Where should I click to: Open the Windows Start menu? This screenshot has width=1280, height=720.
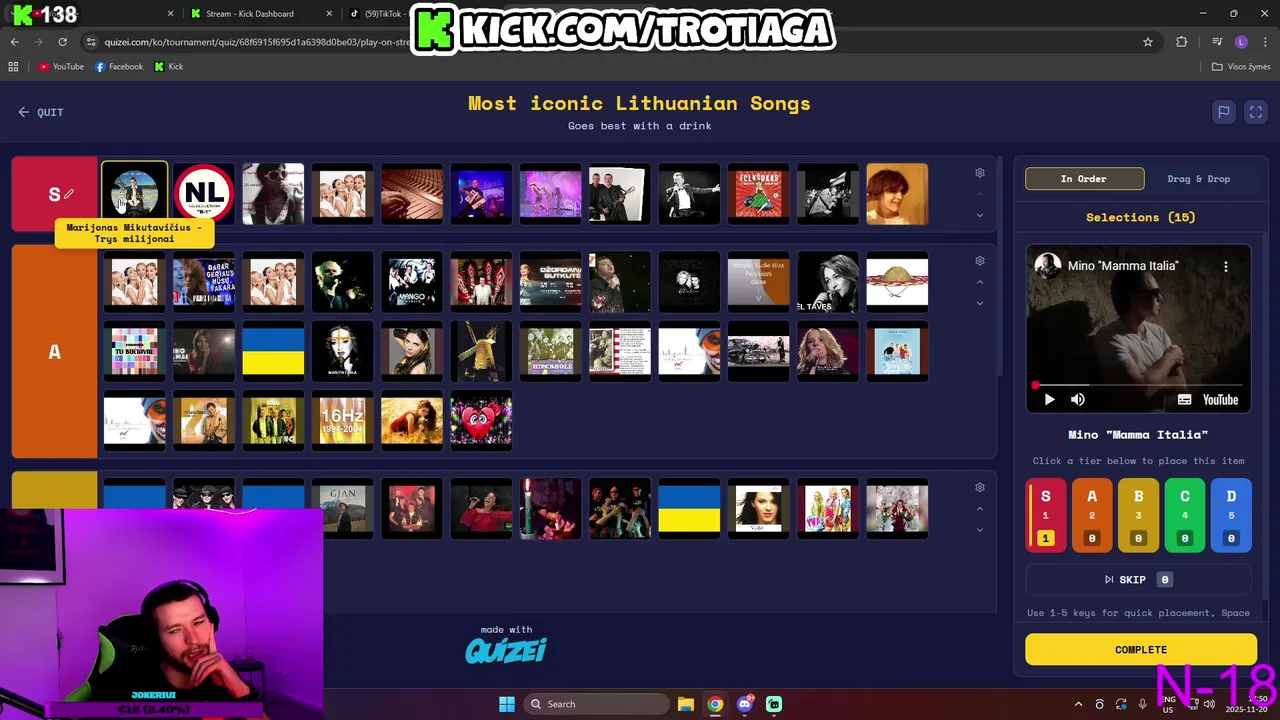coord(506,704)
